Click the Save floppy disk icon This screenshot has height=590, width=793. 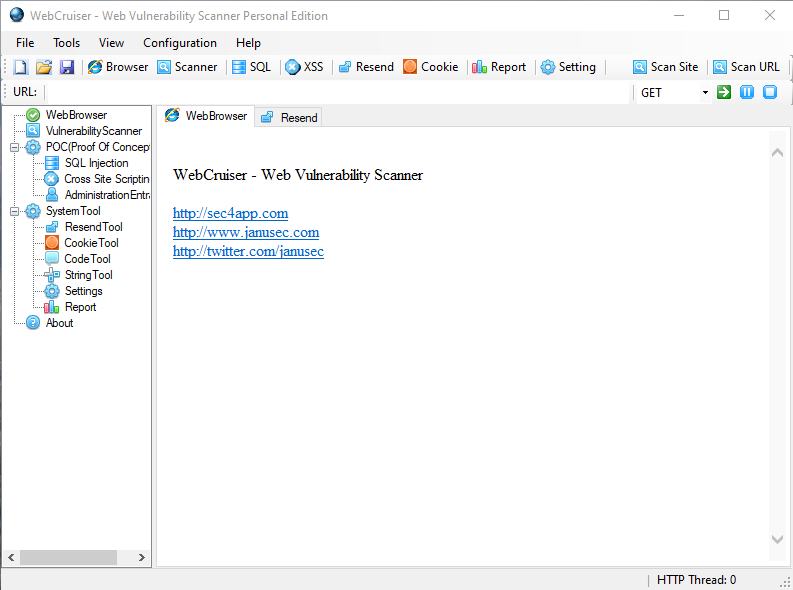[x=67, y=67]
